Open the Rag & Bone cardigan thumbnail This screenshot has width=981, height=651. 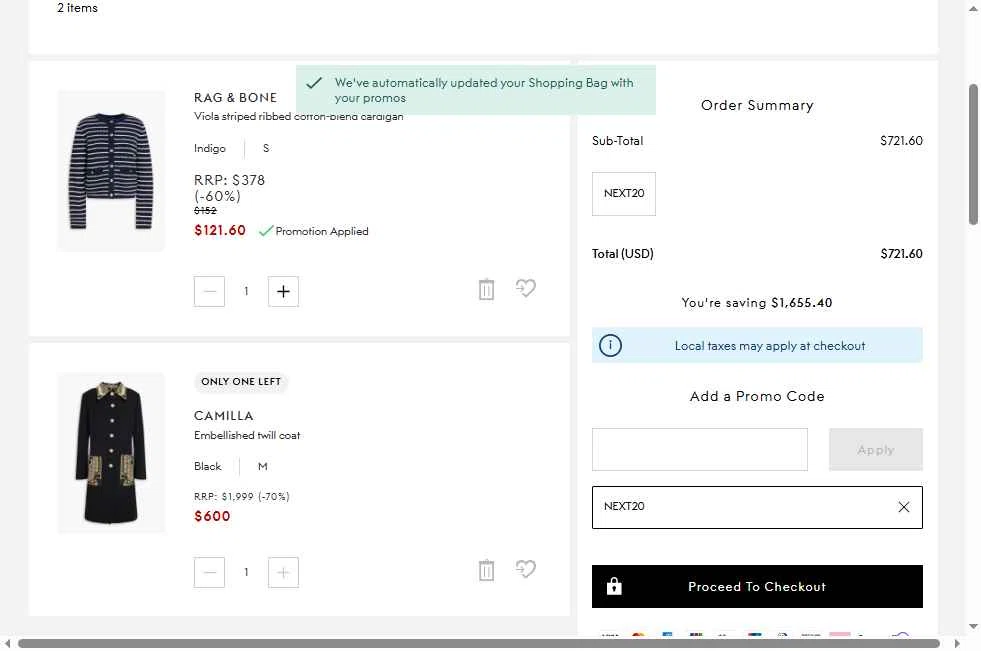[111, 171]
